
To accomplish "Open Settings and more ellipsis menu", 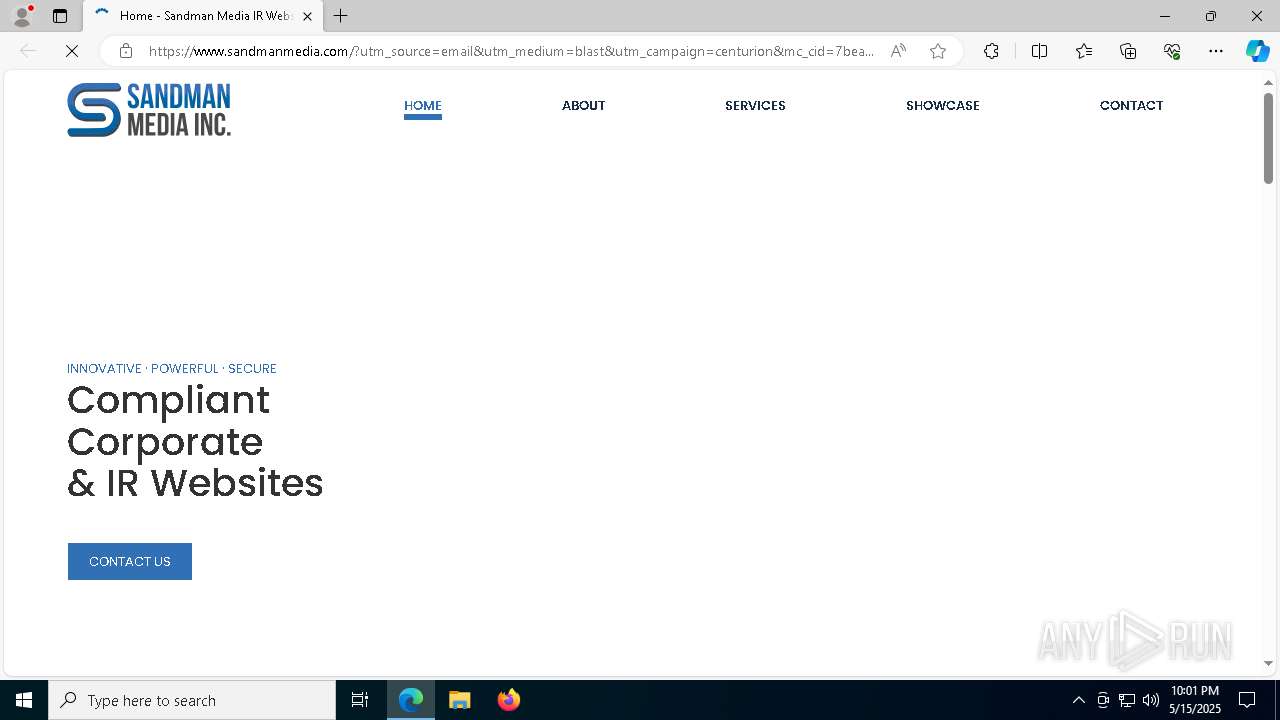I will click(x=1216, y=51).
